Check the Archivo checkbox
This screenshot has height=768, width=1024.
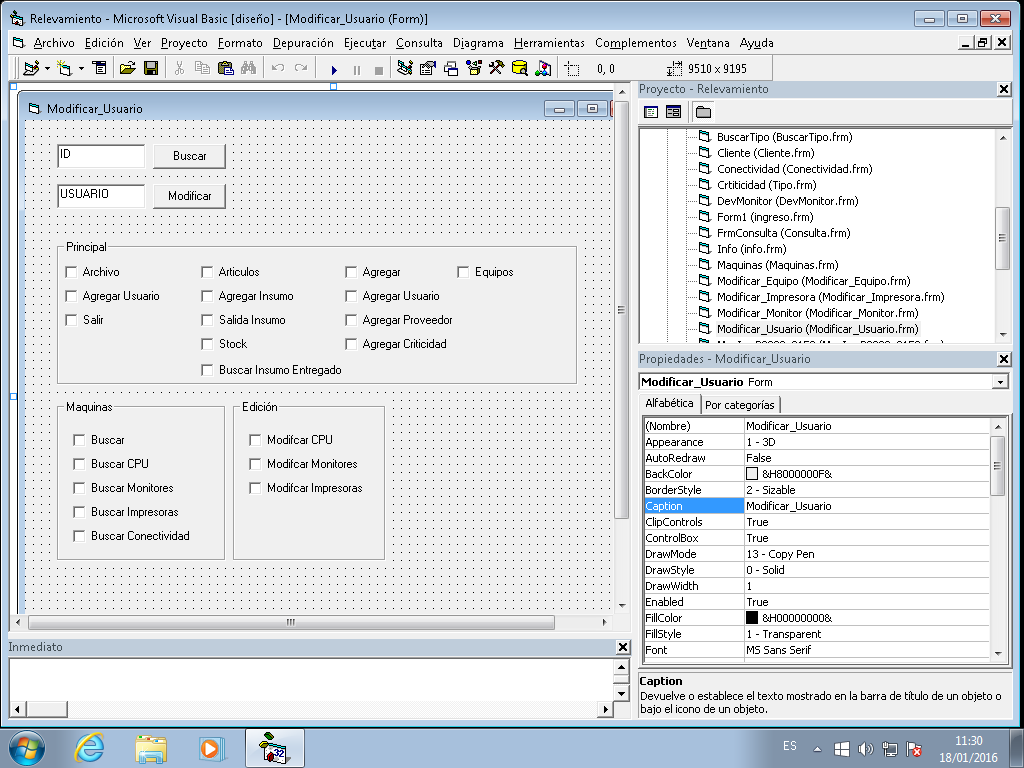click(72, 272)
